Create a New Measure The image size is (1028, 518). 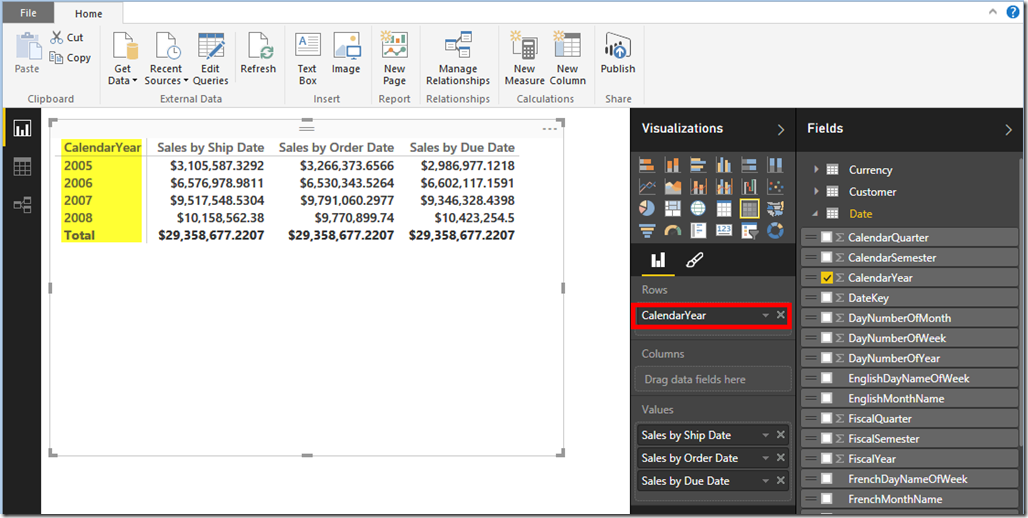point(524,58)
